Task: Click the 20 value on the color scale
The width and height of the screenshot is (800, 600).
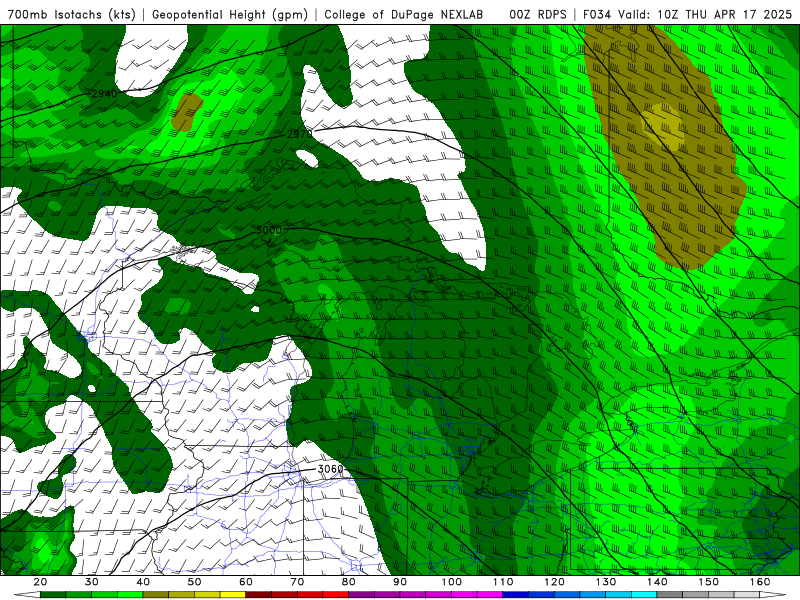Action: tap(40, 582)
